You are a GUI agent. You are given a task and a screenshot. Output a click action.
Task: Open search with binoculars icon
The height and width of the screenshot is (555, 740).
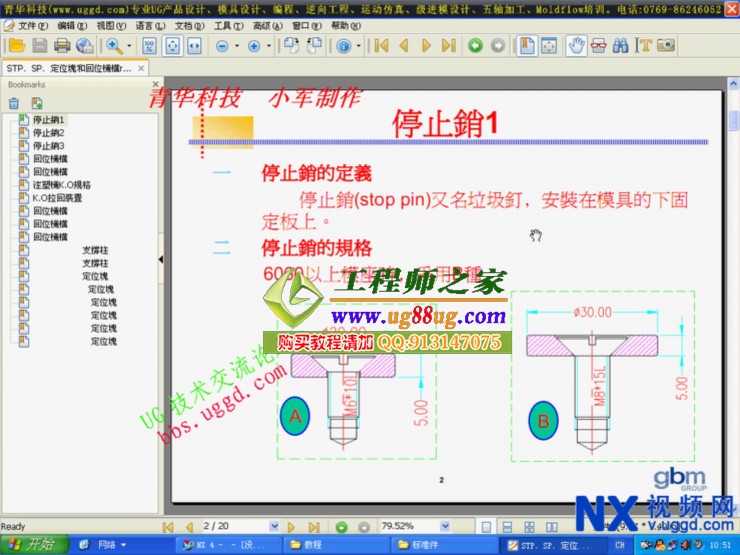pos(621,46)
